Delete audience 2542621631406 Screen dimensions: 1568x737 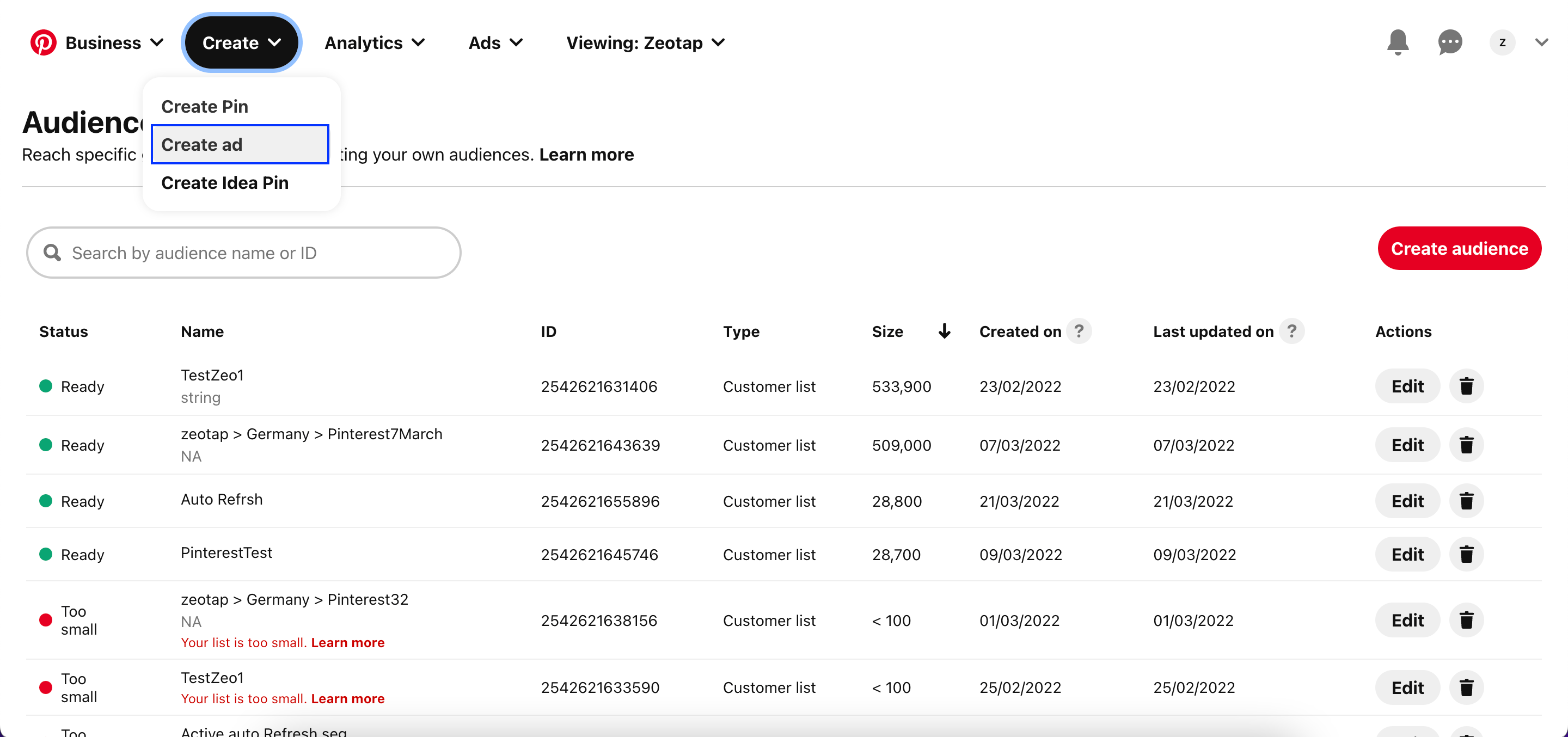coord(1466,386)
